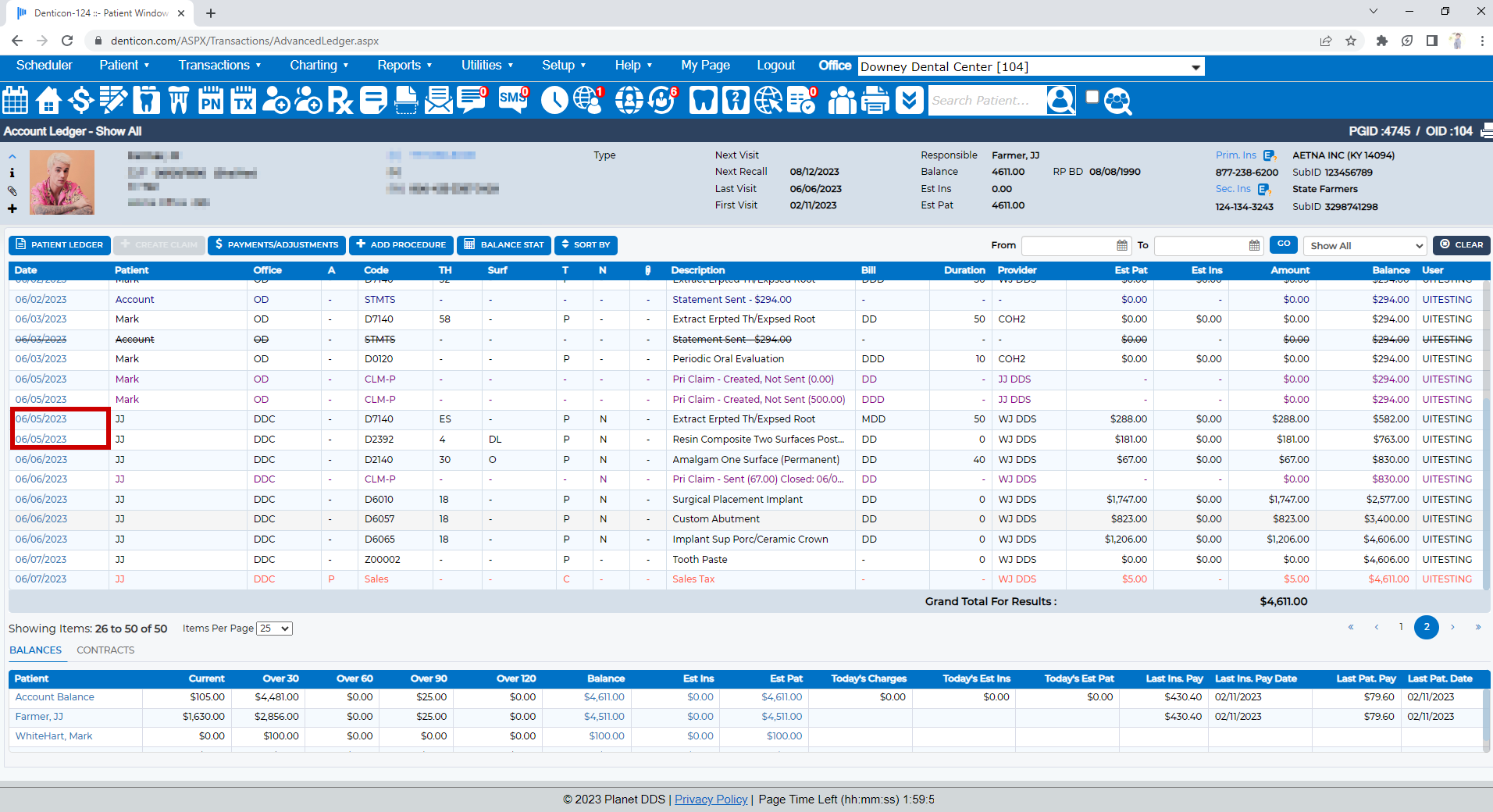Viewport: 1493px width, 812px height.
Task: Click the family group people icon
Action: pos(843,101)
